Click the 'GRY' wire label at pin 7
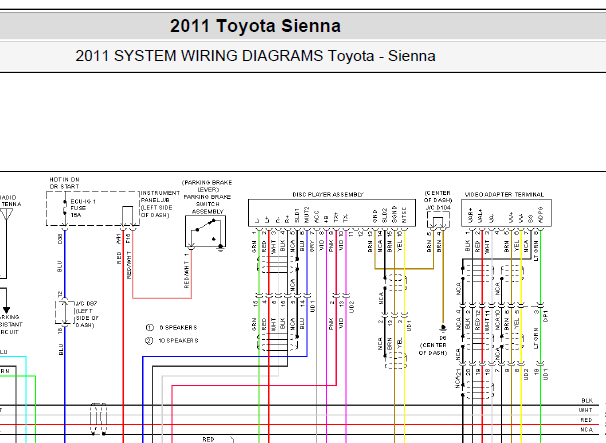The image size is (606, 443). point(312,247)
